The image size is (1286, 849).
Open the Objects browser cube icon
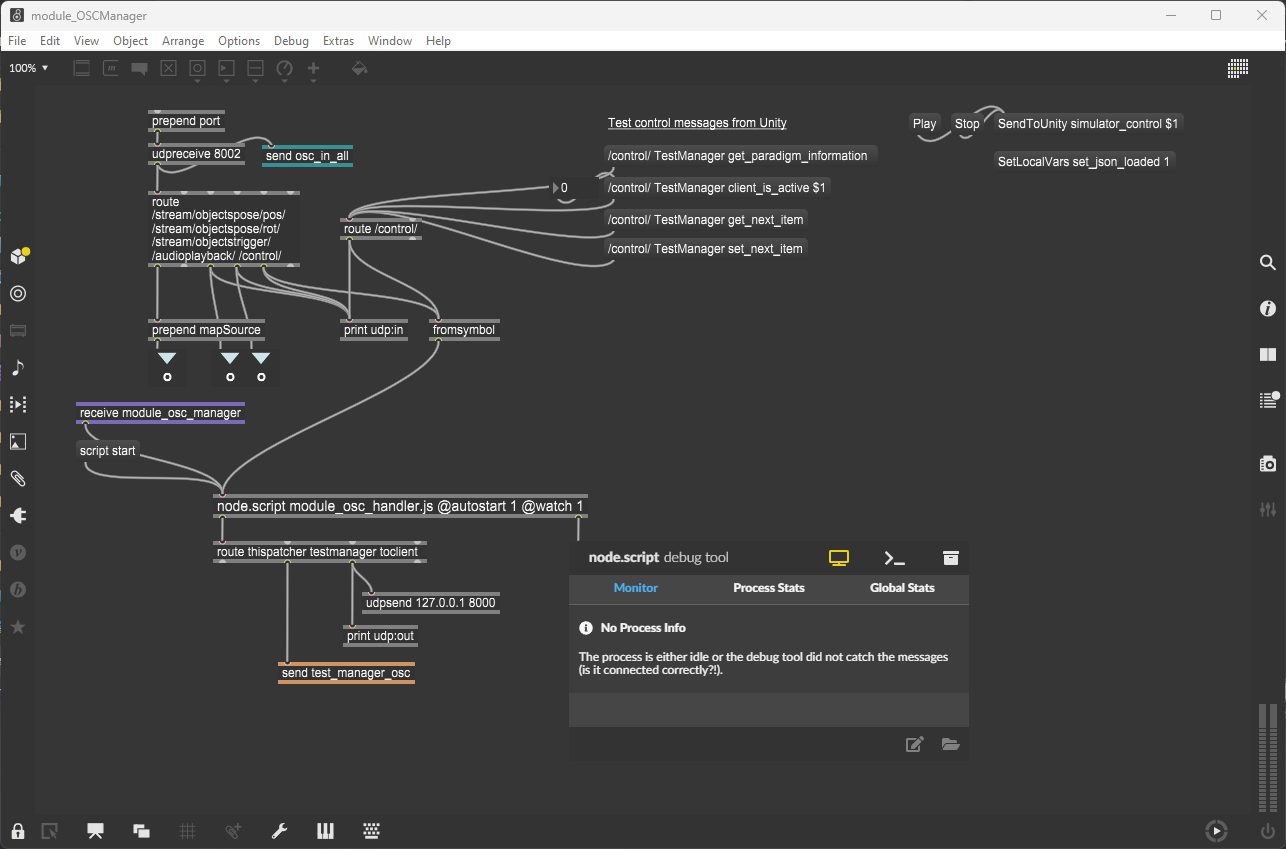coord(18,256)
